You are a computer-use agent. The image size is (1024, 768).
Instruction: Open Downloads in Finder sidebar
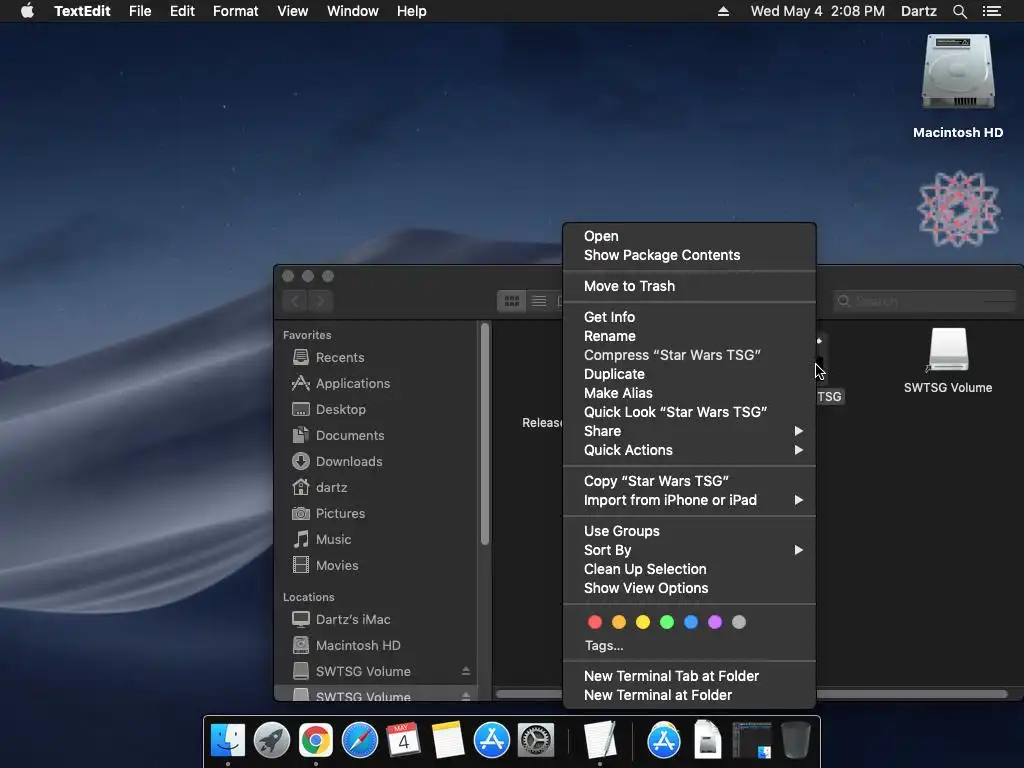point(349,462)
